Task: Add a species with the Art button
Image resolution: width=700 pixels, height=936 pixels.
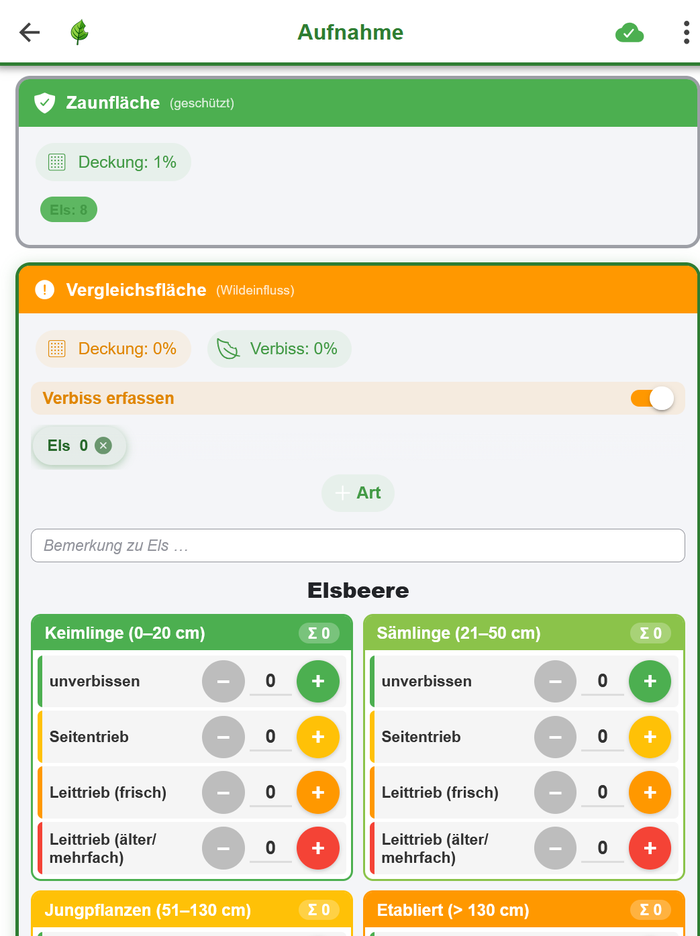Action: [358, 493]
